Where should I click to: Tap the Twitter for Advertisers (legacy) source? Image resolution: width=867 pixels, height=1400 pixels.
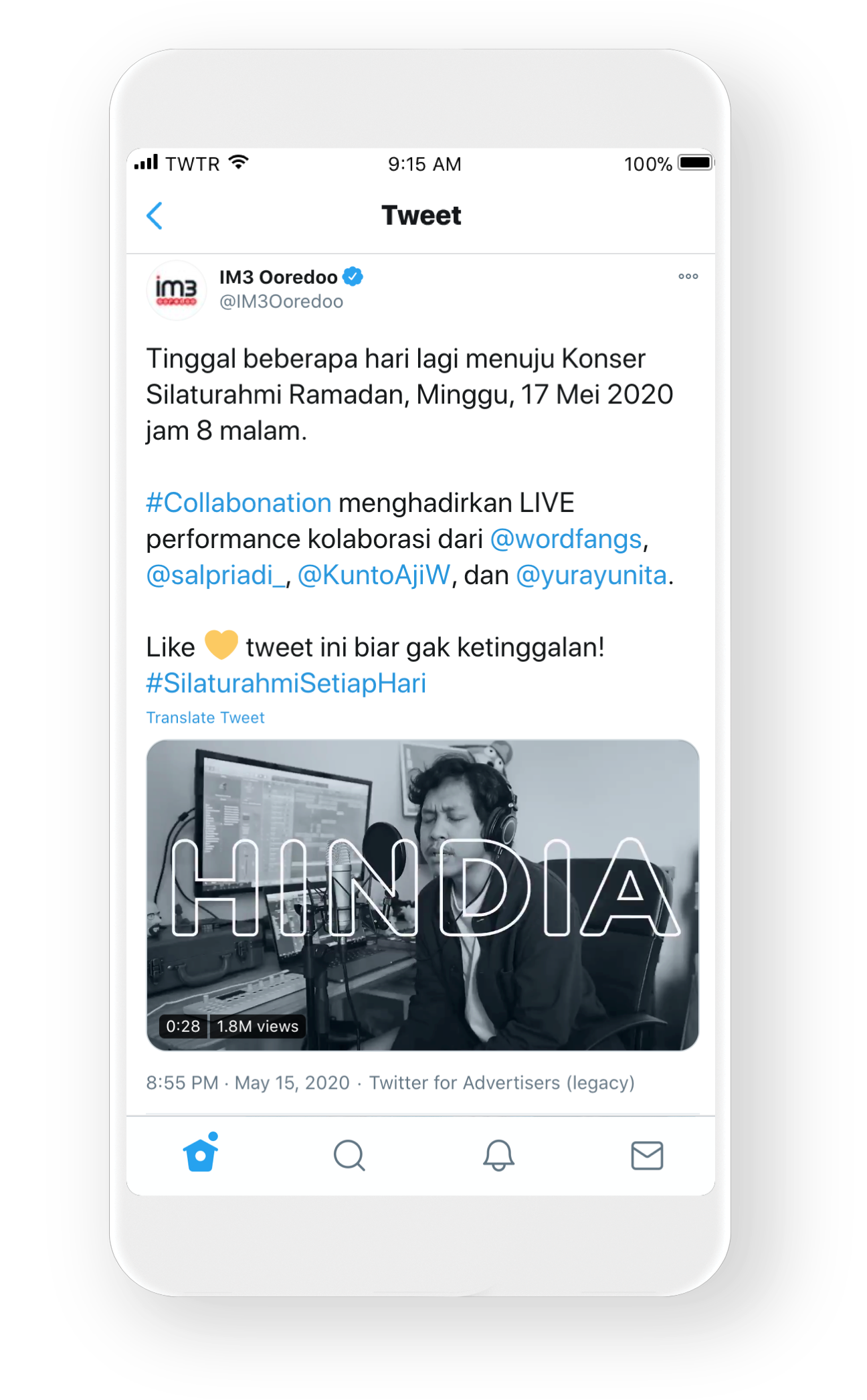502,1083
